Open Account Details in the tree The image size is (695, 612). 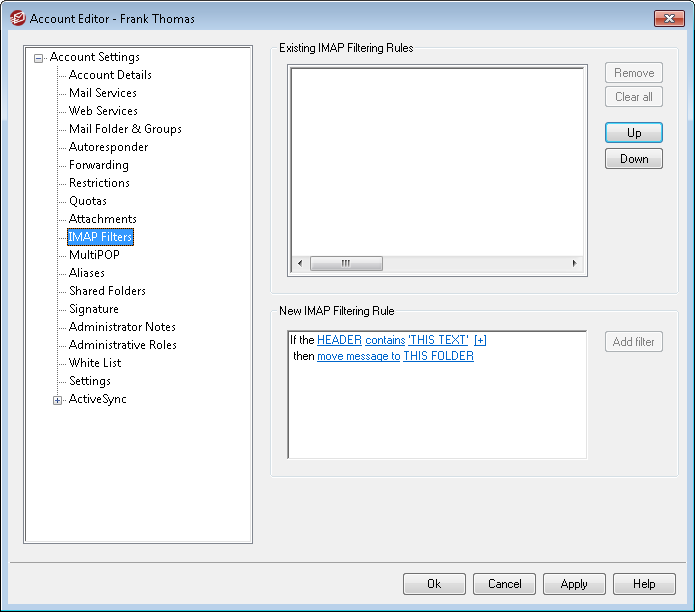(x=110, y=75)
